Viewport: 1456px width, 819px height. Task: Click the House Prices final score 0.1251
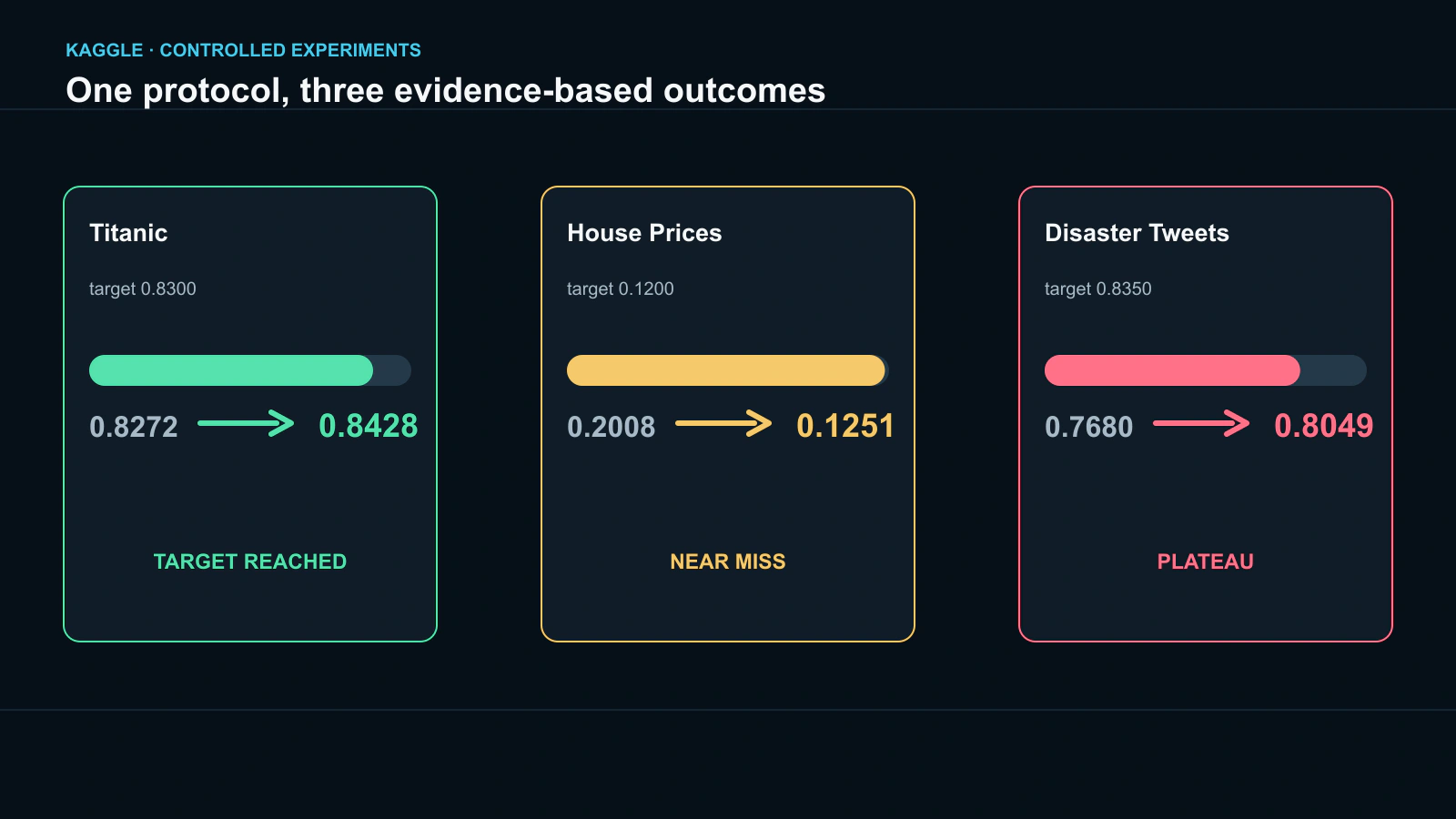[845, 426]
